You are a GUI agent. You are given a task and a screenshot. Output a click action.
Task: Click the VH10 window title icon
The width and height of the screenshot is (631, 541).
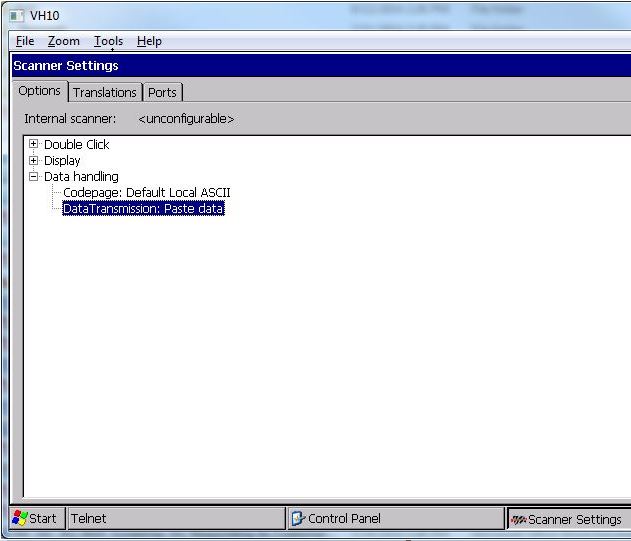[x=16, y=16]
